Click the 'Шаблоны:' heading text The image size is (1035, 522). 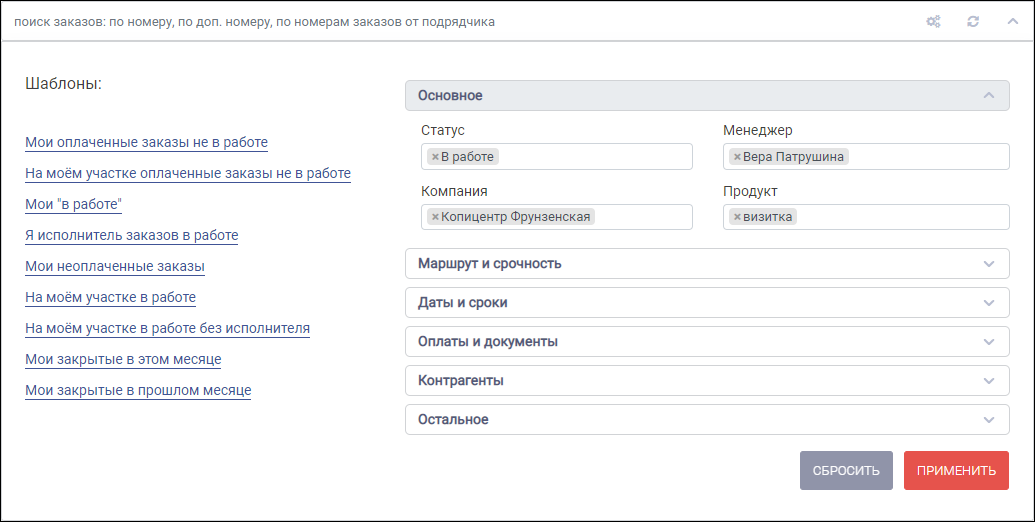tap(63, 84)
